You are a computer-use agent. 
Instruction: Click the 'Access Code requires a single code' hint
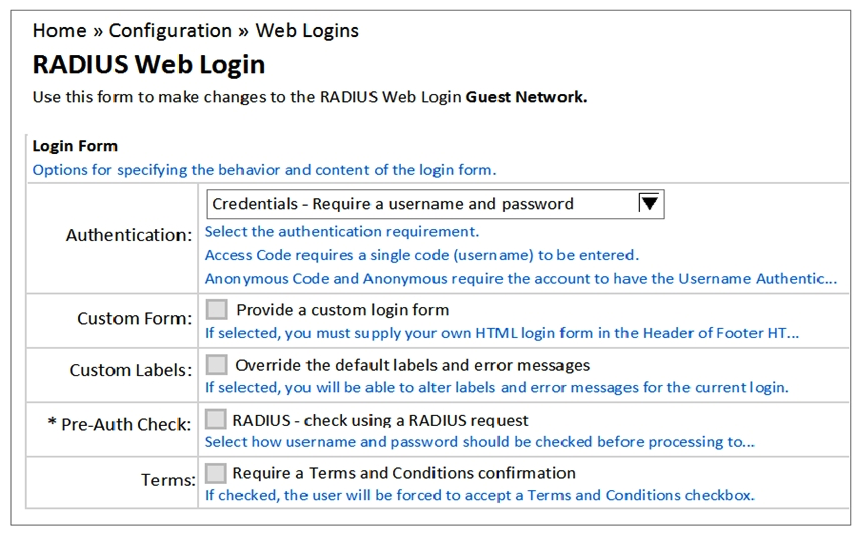422,255
